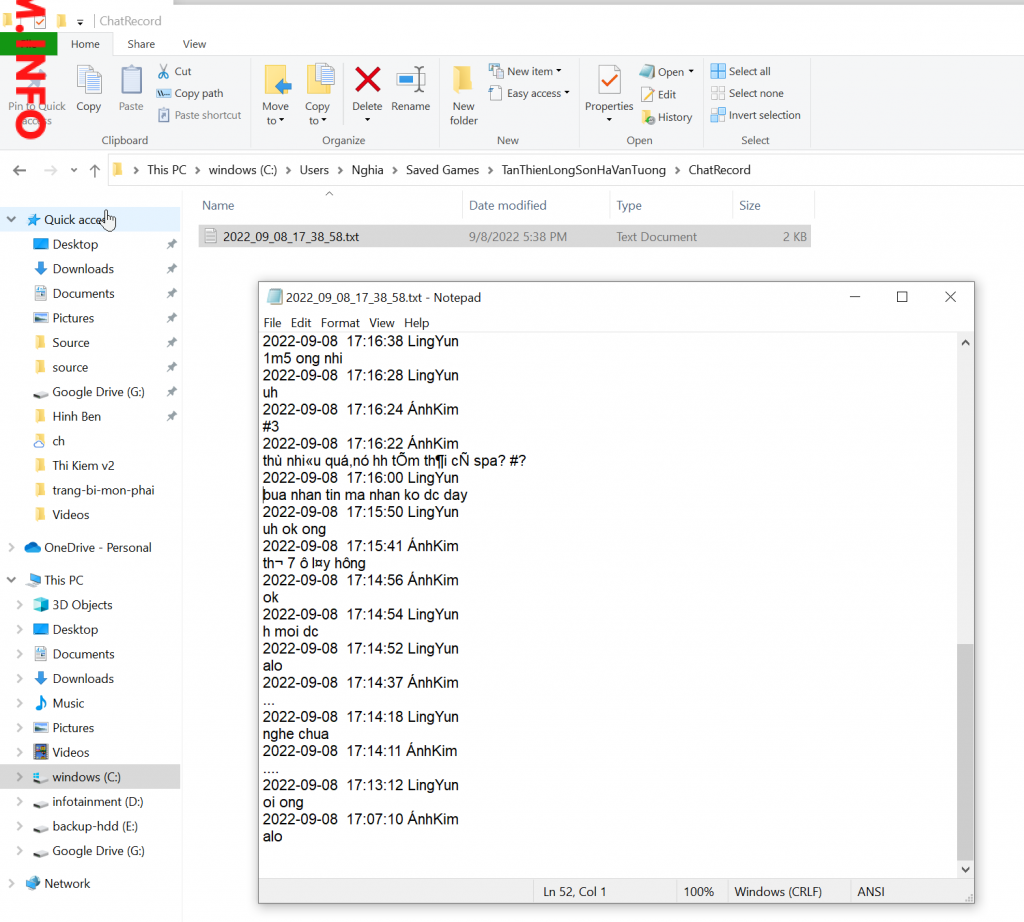Open infotainment (D:) drive in the sidebar

pos(98,802)
